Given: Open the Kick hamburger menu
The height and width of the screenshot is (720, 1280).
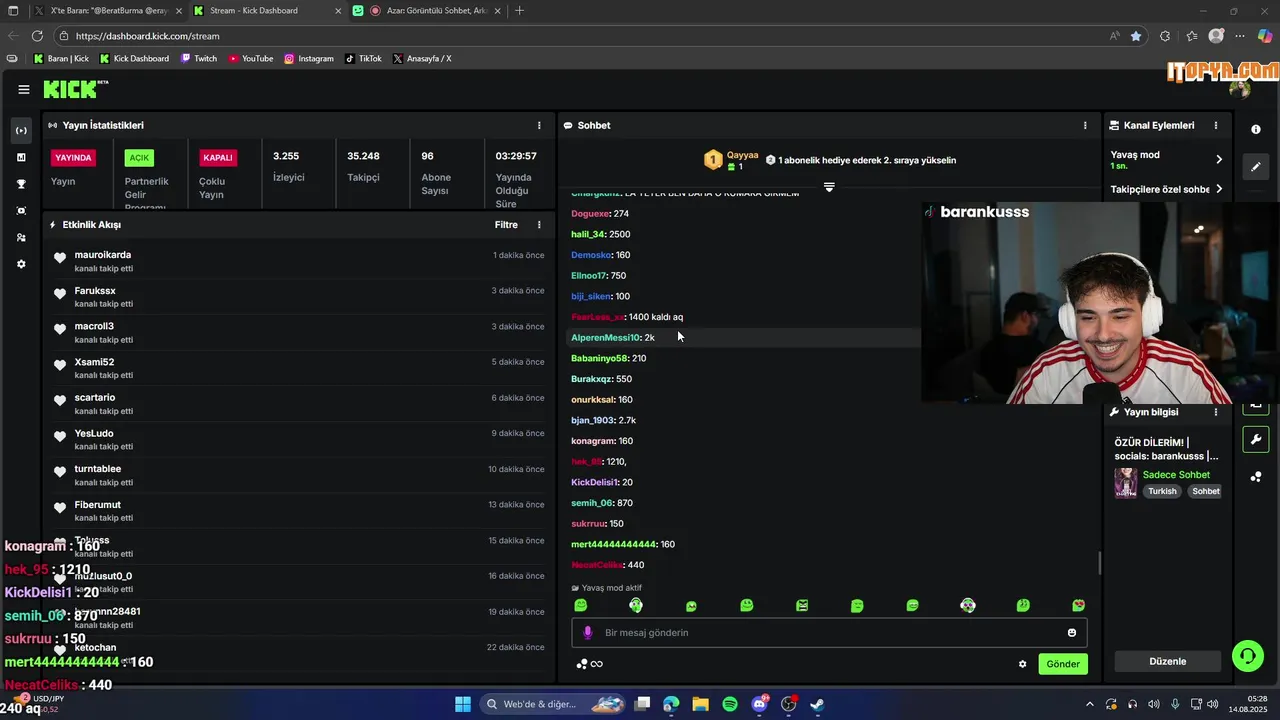Looking at the screenshot, I should [23, 89].
